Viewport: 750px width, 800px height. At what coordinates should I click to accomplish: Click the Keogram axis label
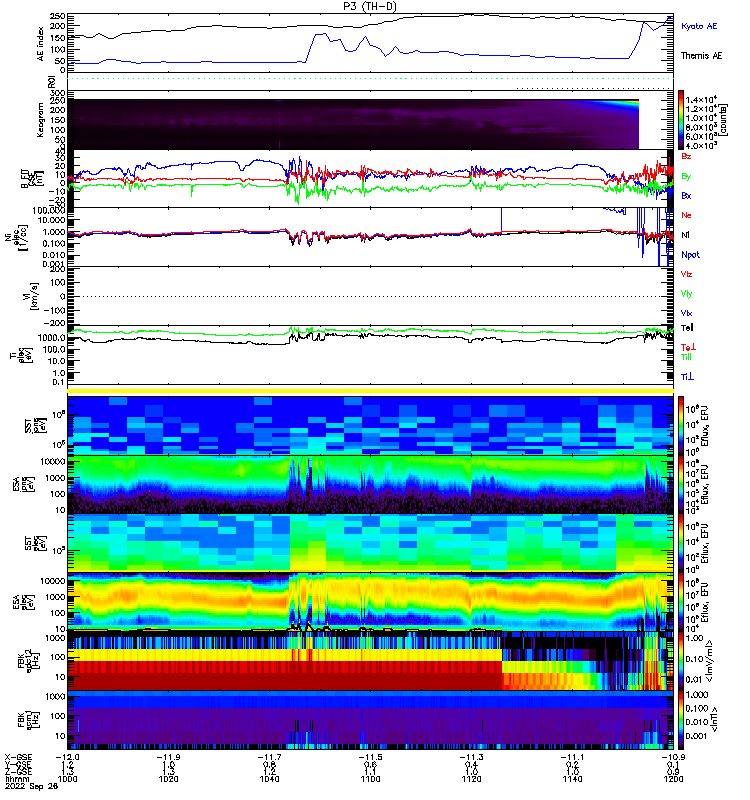[40, 120]
